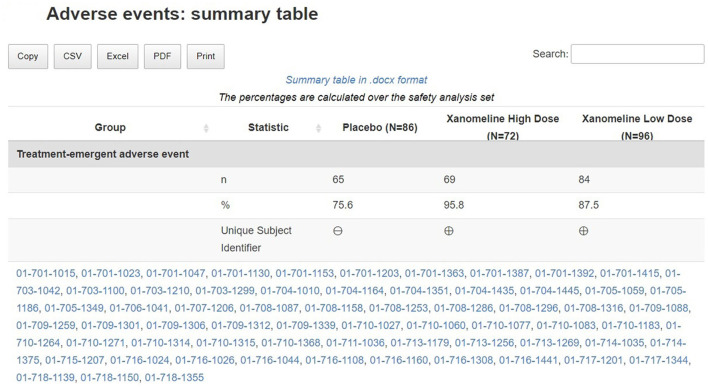Open subject 01-709-1259 link

[x=46, y=325]
